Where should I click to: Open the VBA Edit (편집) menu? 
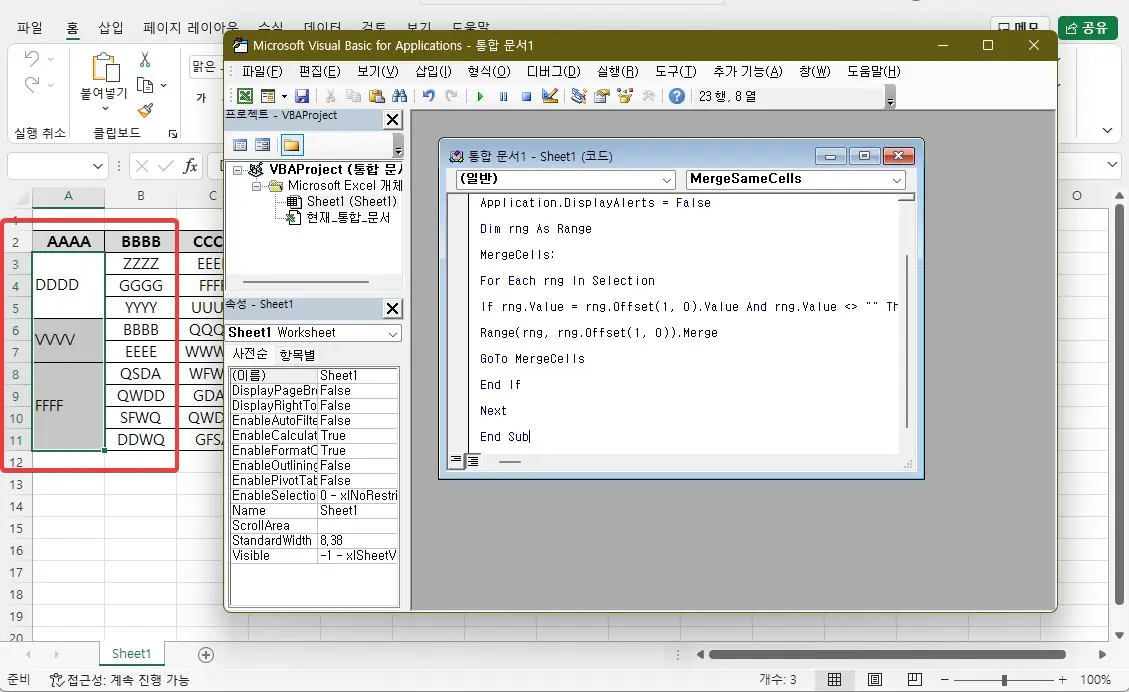320,71
